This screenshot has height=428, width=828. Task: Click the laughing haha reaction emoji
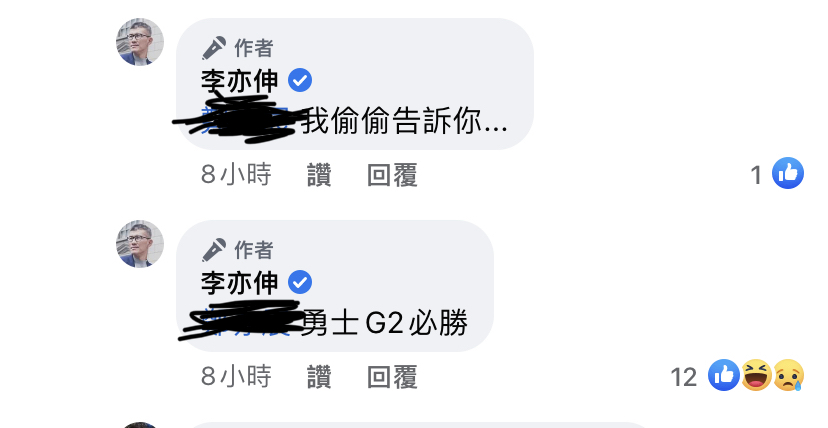tap(756, 375)
